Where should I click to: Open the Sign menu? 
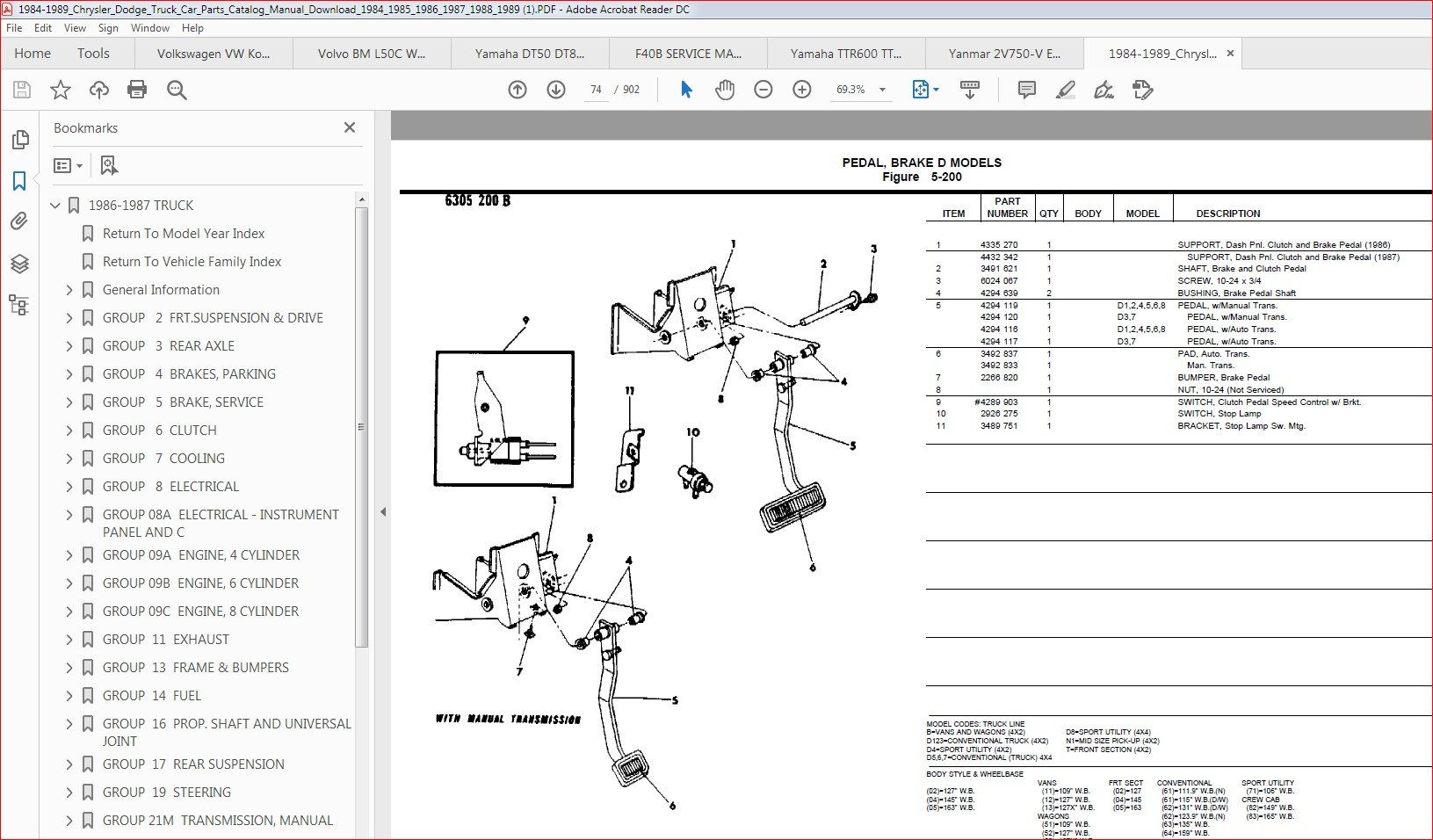(109, 28)
